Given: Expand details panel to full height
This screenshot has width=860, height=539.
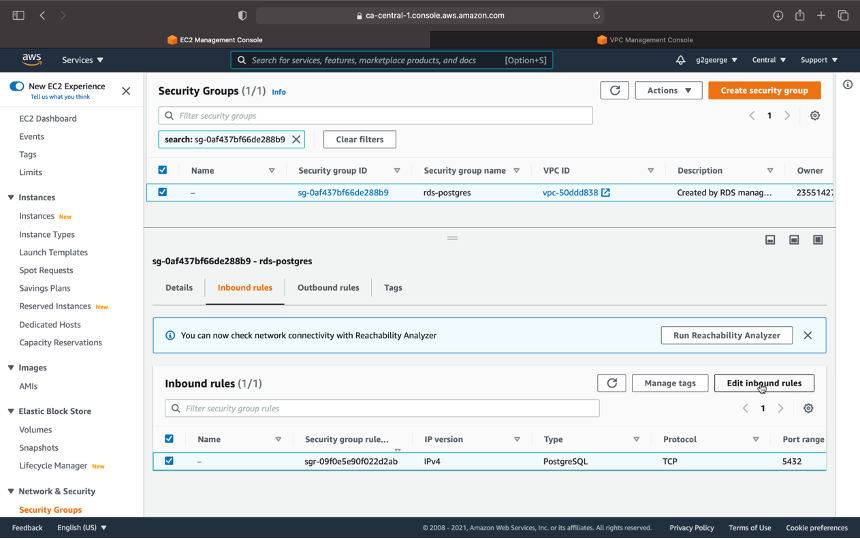Looking at the screenshot, I should pos(818,240).
